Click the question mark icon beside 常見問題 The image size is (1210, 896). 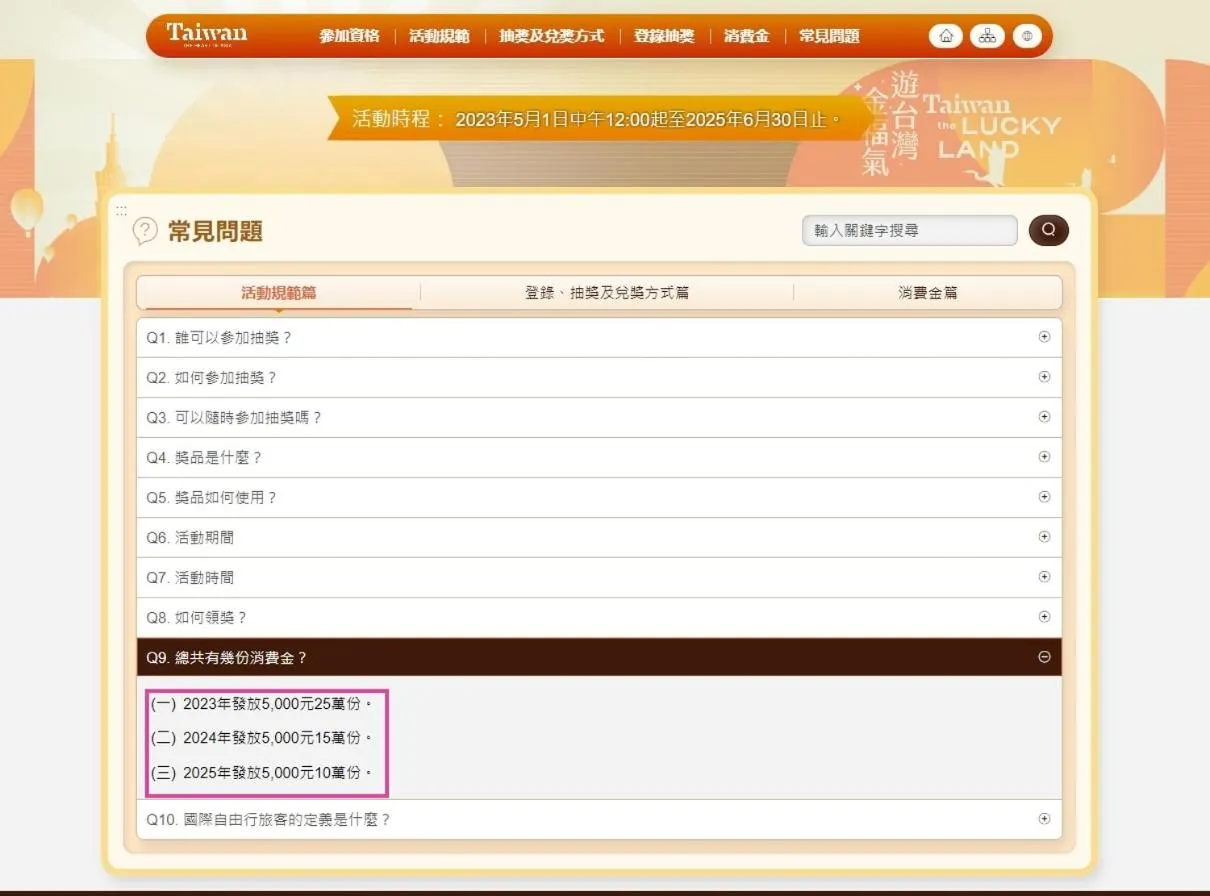pos(146,230)
